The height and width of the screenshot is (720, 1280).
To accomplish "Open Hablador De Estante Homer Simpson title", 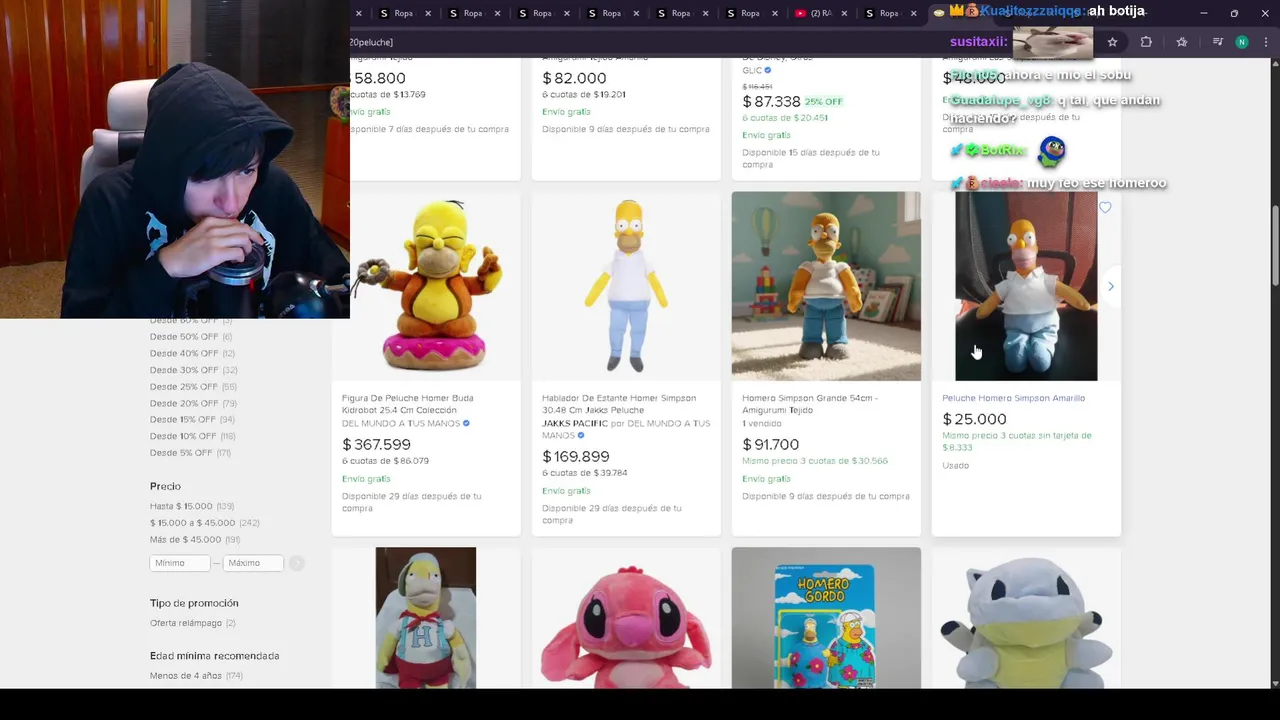I will (x=619, y=404).
